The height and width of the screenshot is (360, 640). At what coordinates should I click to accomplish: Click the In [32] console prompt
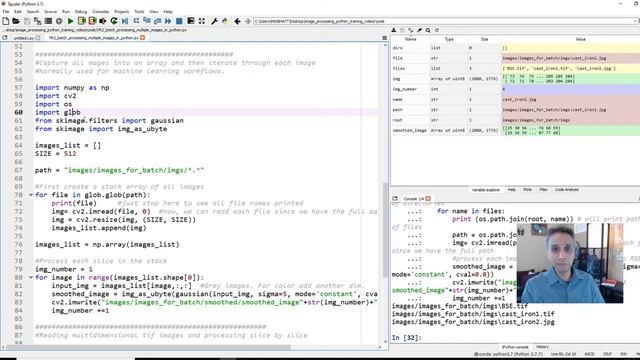407,338
